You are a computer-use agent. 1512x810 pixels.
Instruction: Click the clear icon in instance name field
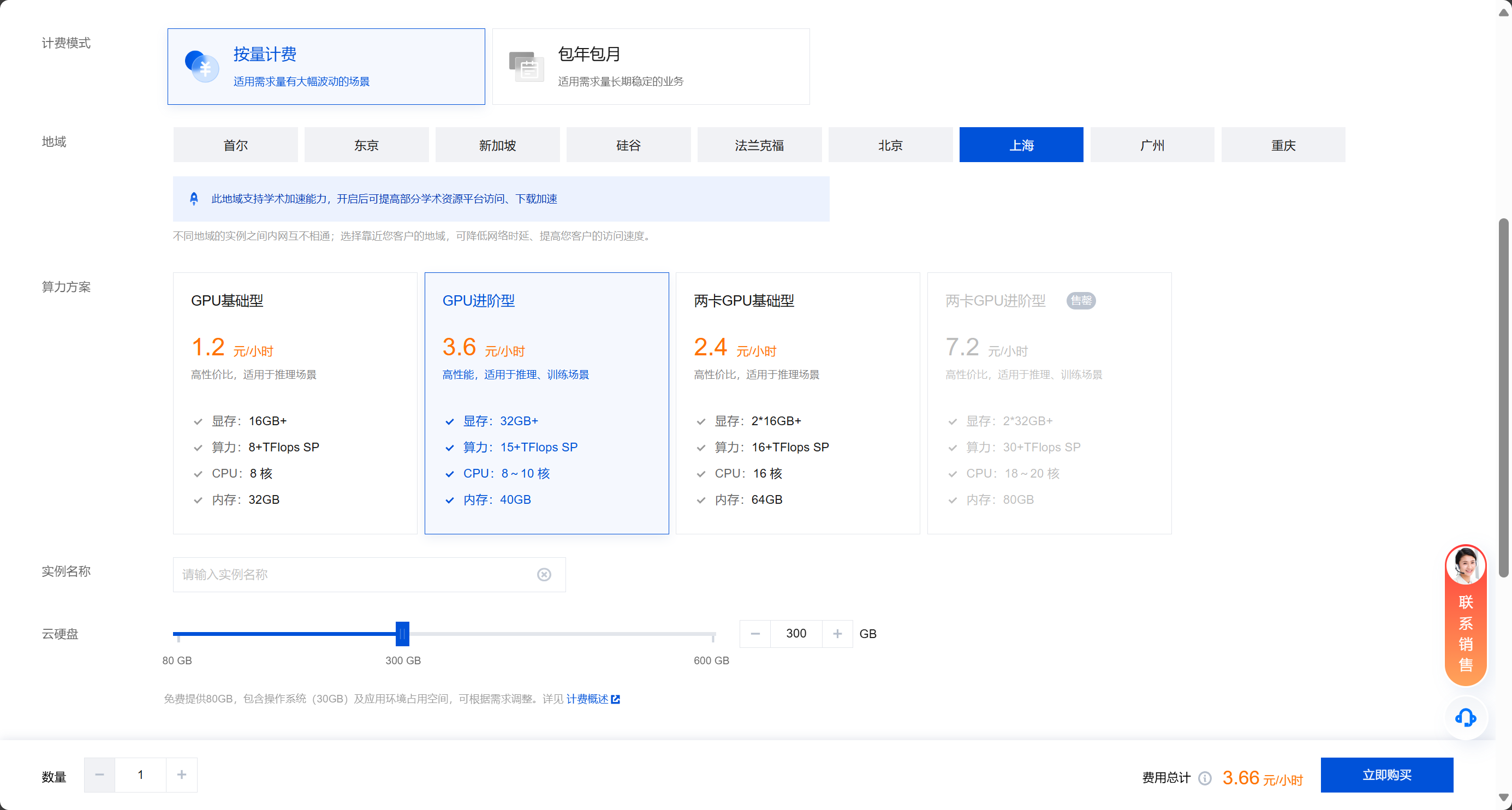point(544,574)
